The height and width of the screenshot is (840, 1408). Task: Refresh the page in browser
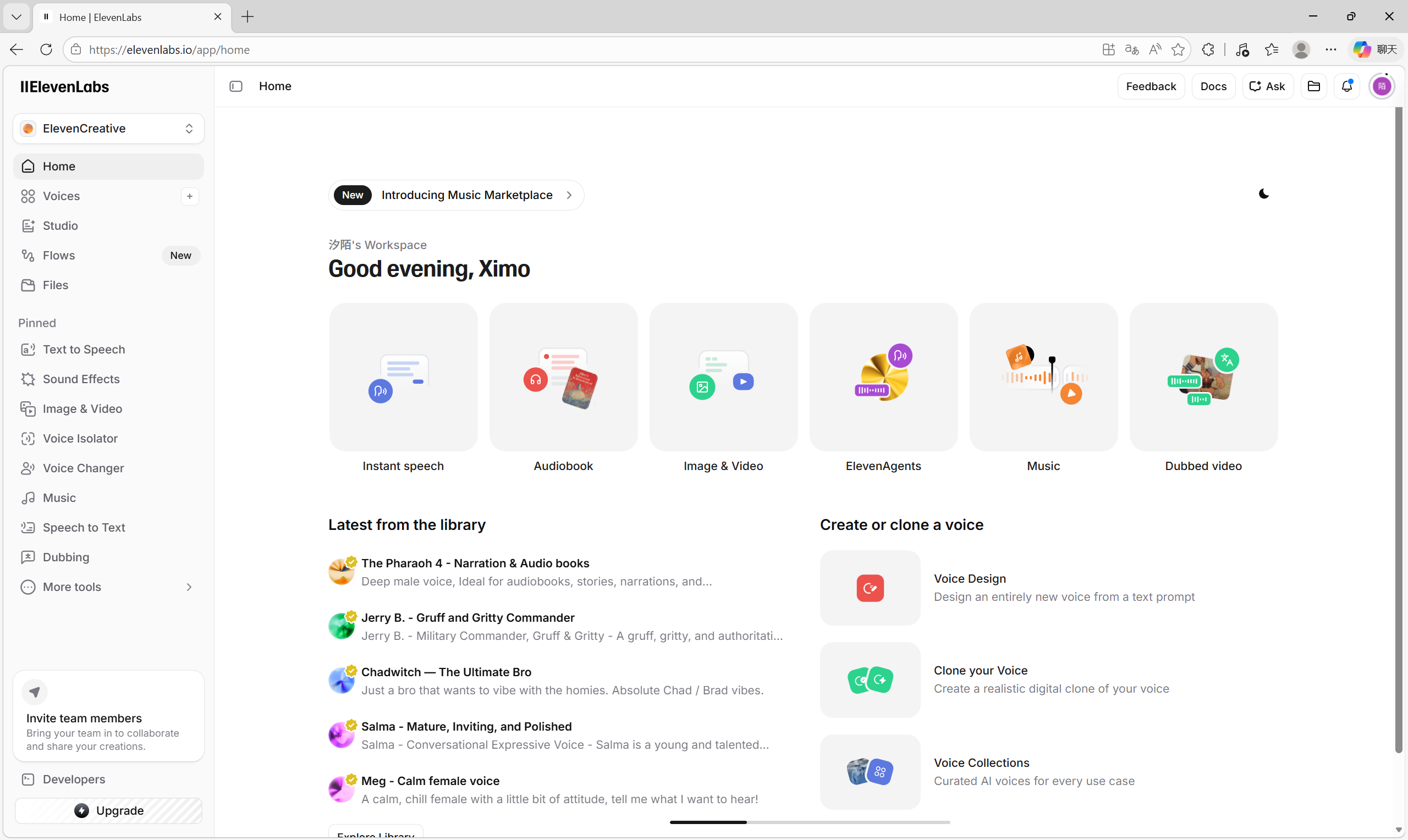point(46,50)
